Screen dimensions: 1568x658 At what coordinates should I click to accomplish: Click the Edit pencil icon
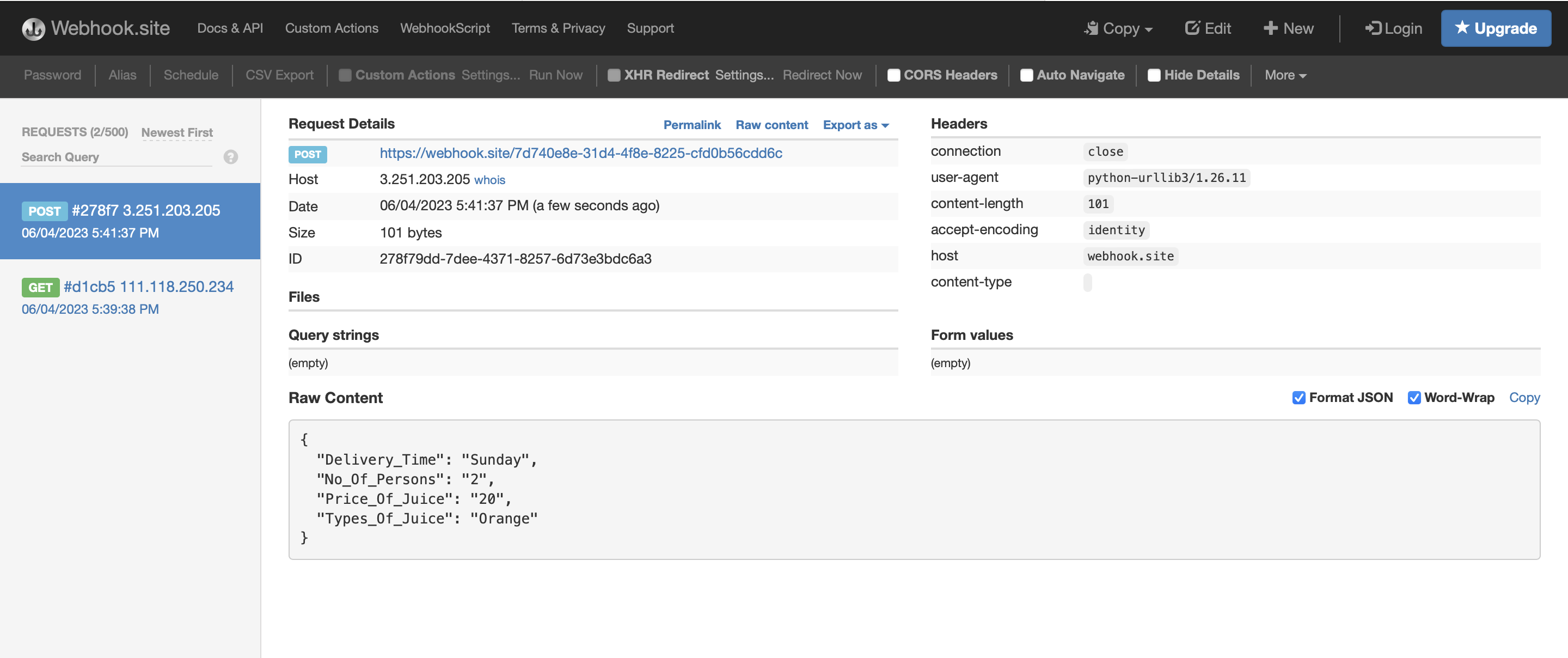click(1192, 28)
